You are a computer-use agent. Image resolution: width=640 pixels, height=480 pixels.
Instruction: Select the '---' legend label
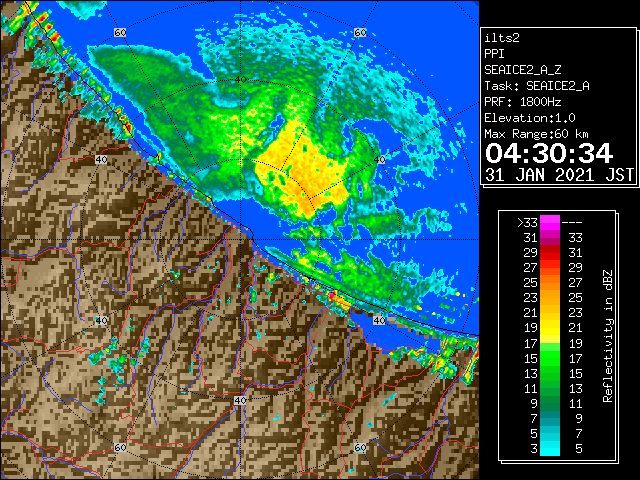pos(572,223)
